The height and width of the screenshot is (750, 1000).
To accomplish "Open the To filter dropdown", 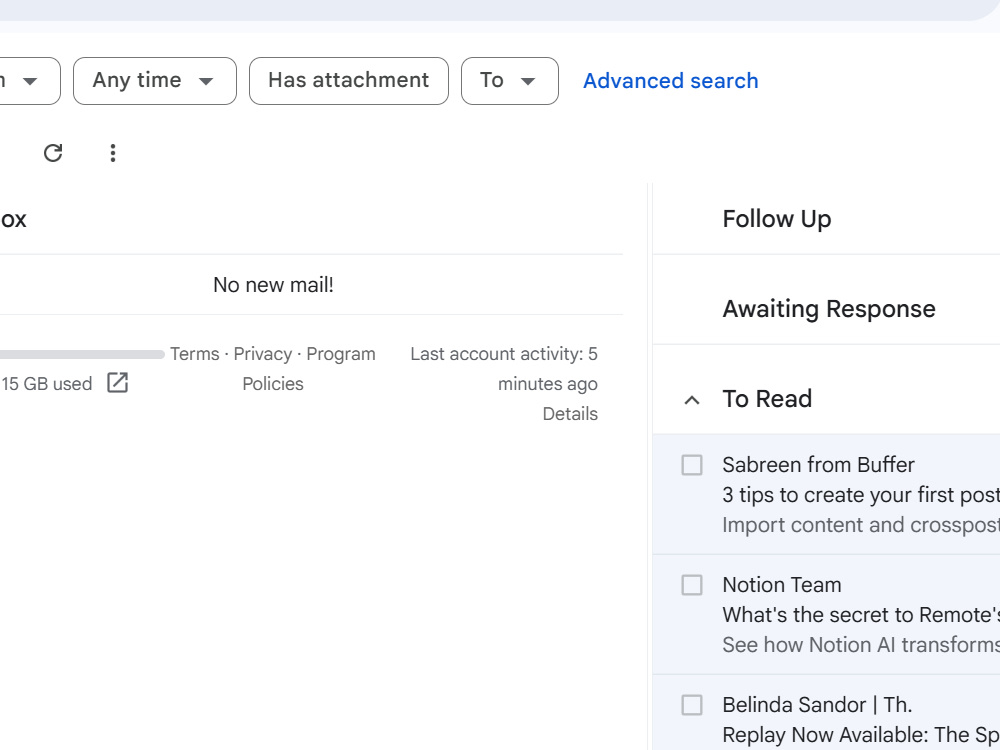I will point(510,81).
